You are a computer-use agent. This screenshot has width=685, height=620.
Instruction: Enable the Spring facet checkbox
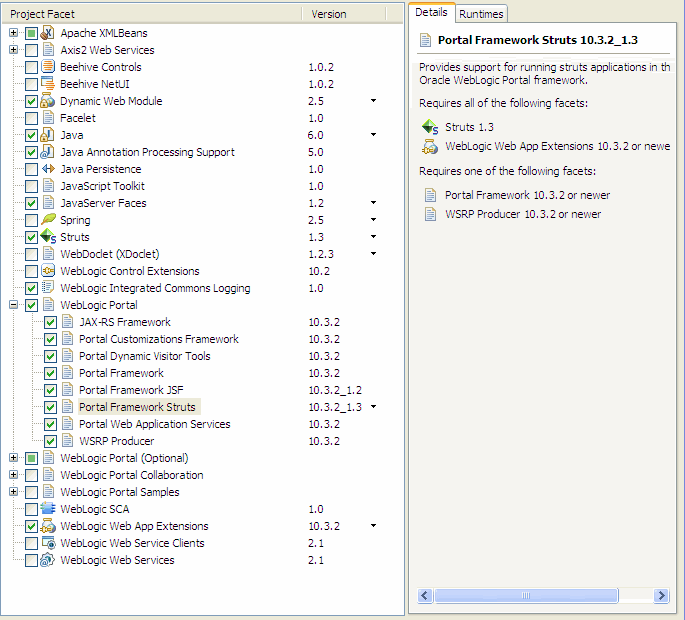(x=31, y=220)
